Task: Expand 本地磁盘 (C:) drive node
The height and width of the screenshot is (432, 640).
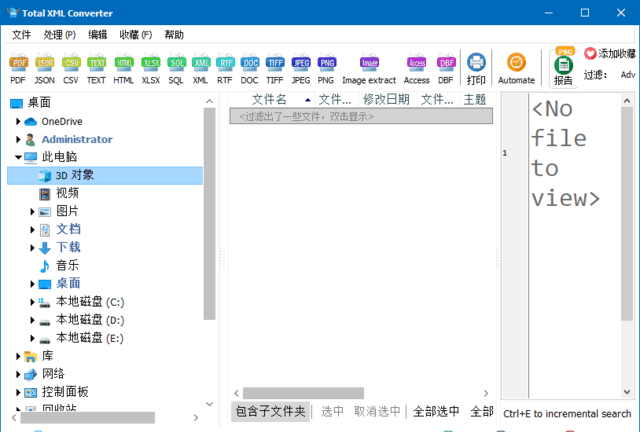Action: [32, 302]
